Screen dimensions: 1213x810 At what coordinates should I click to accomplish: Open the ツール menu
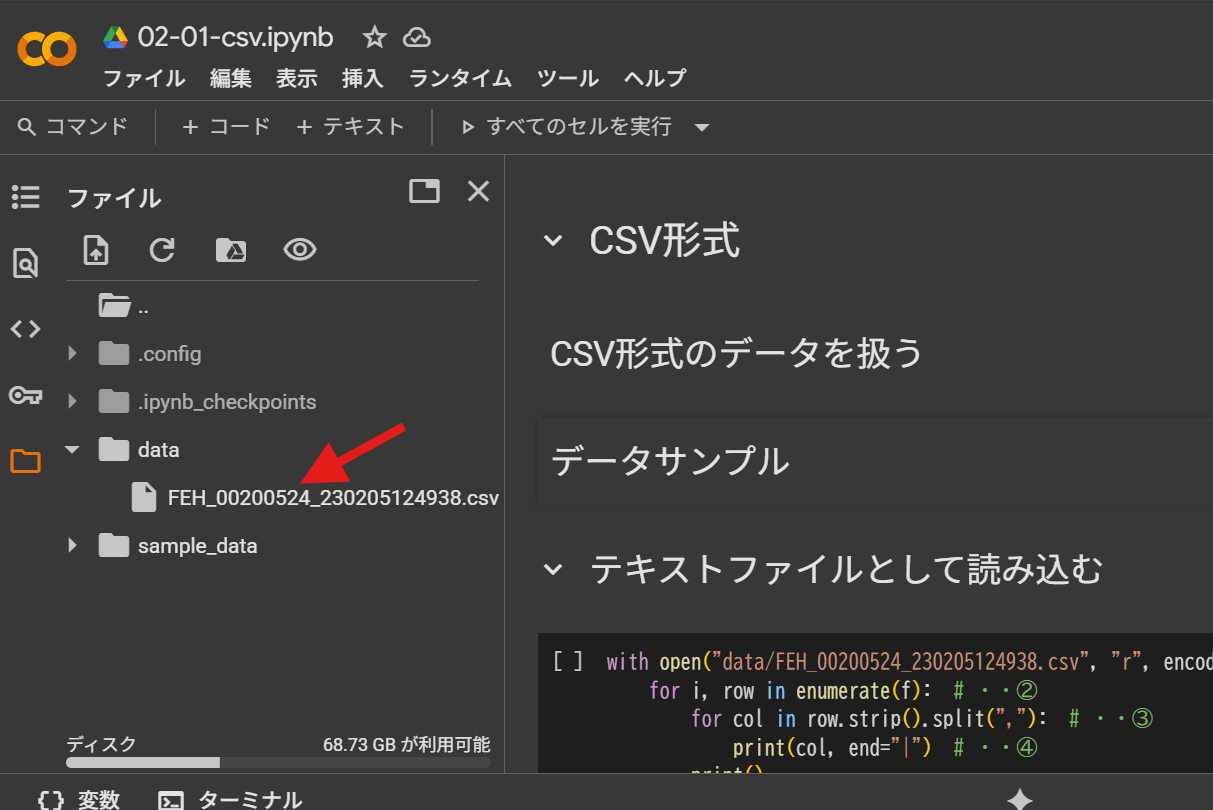[567, 78]
